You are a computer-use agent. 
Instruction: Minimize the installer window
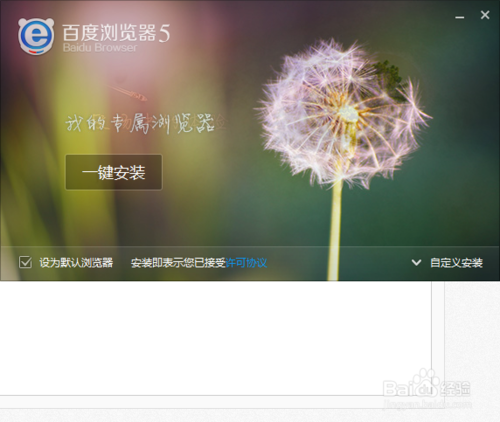[x=460, y=17]
